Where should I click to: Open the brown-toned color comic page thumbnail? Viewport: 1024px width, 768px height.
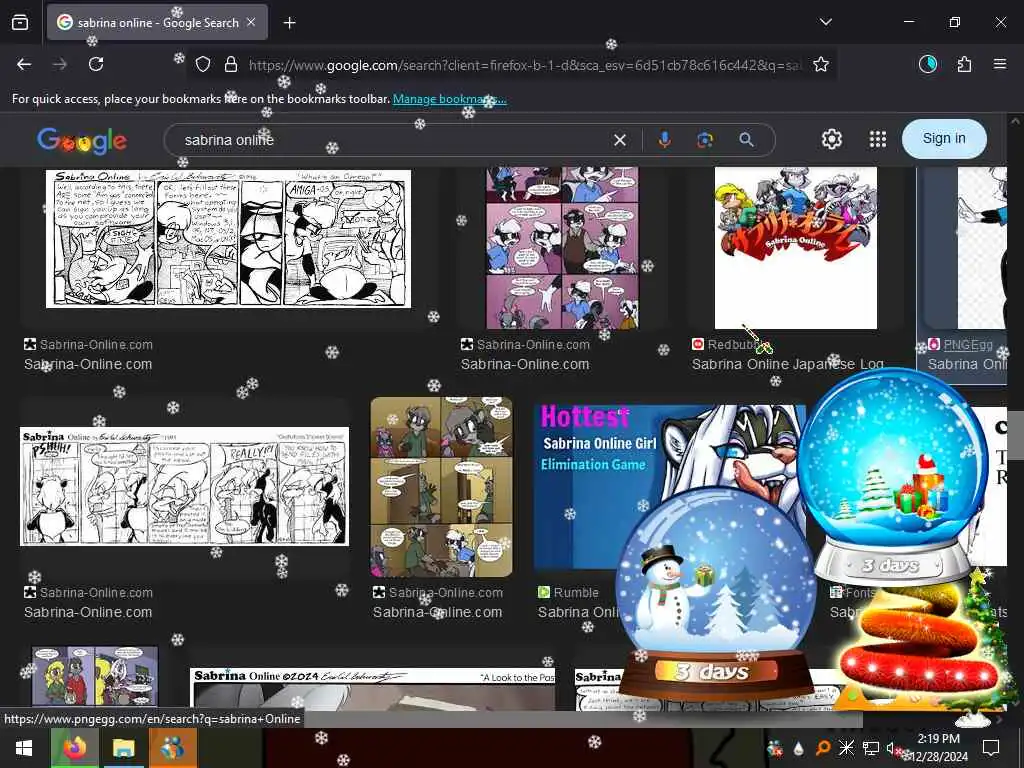click(x=441, y=487)
